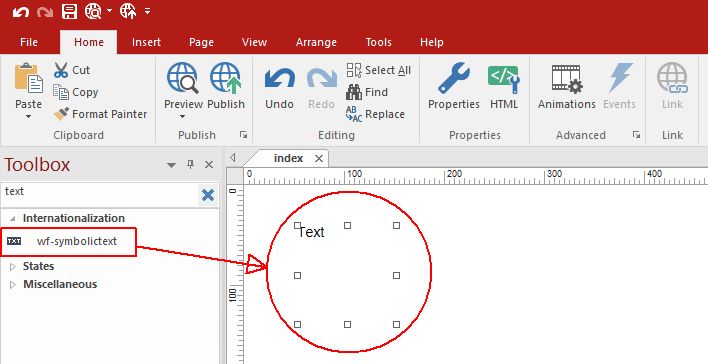Image resolution: width=708 pixels, height=364 pixels.
Task: Toggle the Toolbox auto-hide pin
Action: click(x=191, y=164)
